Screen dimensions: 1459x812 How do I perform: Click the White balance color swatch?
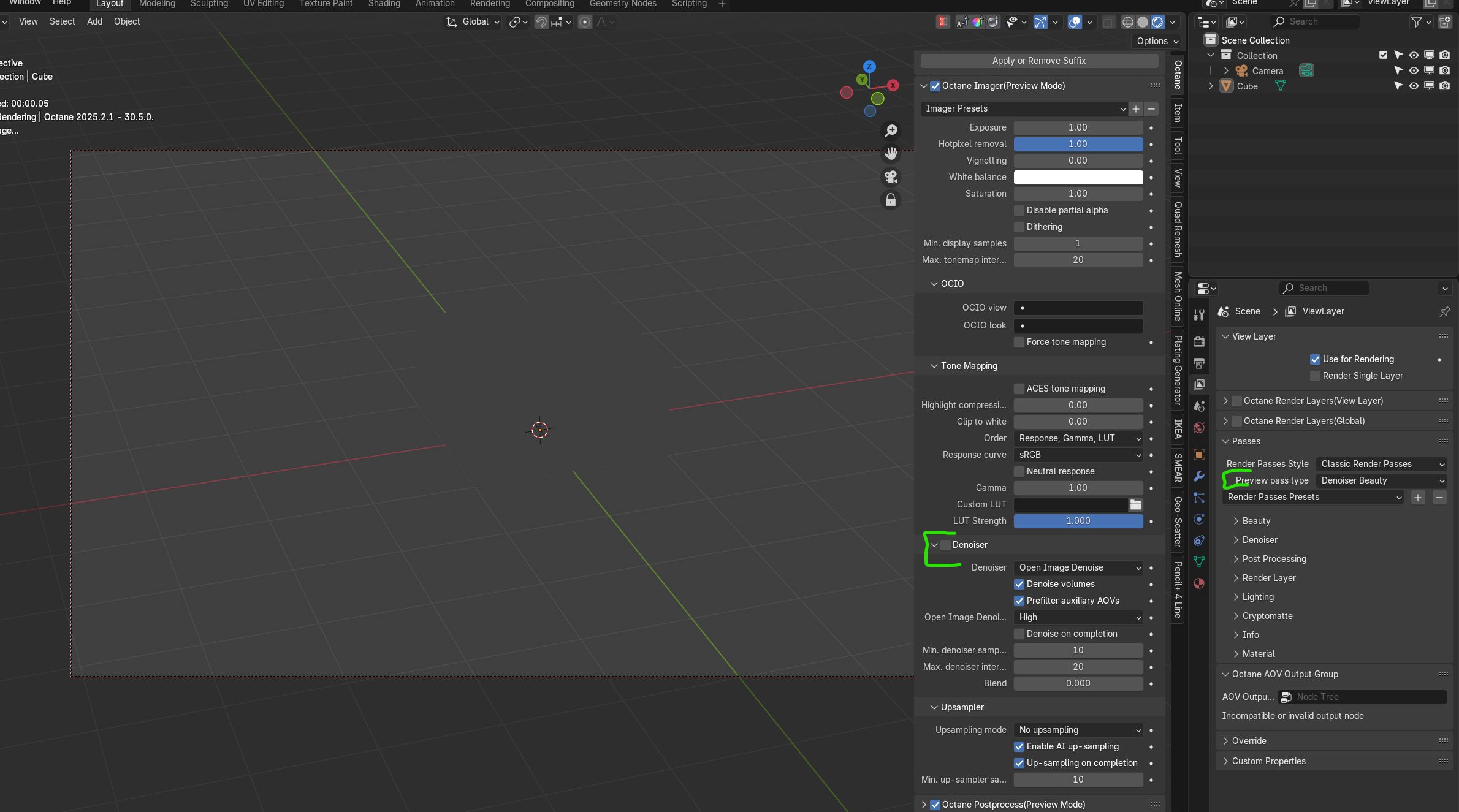tap(1078, 177)
